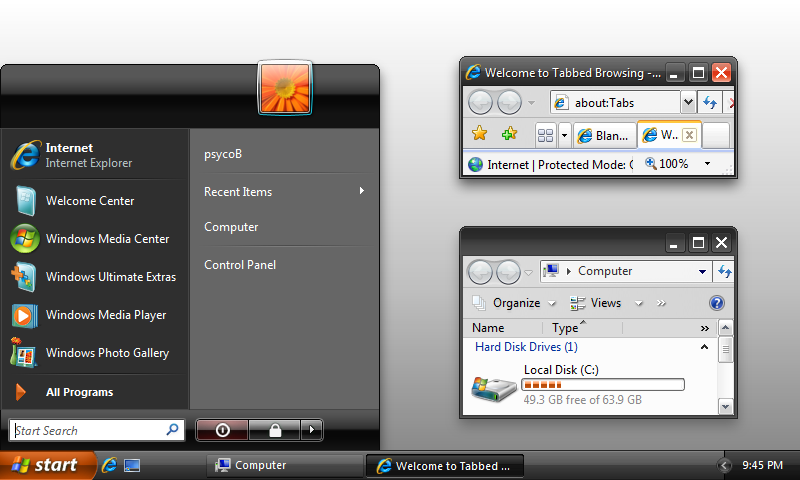
Task: Open Explorer help icon
Action: click(x=717, y=303)
